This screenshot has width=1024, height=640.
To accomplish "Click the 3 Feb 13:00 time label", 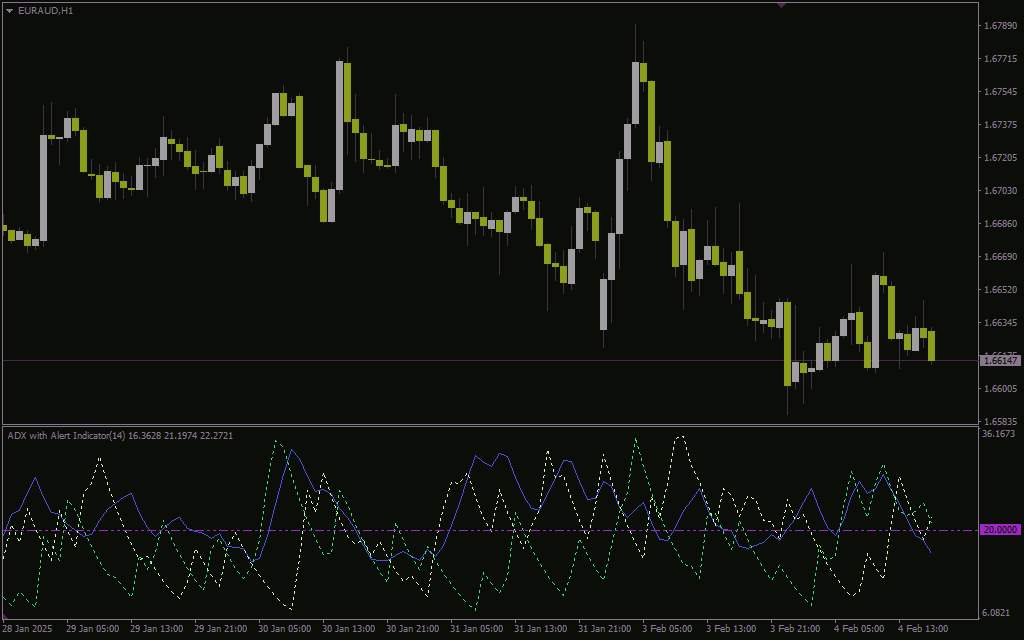I will [x=731, y=630].
